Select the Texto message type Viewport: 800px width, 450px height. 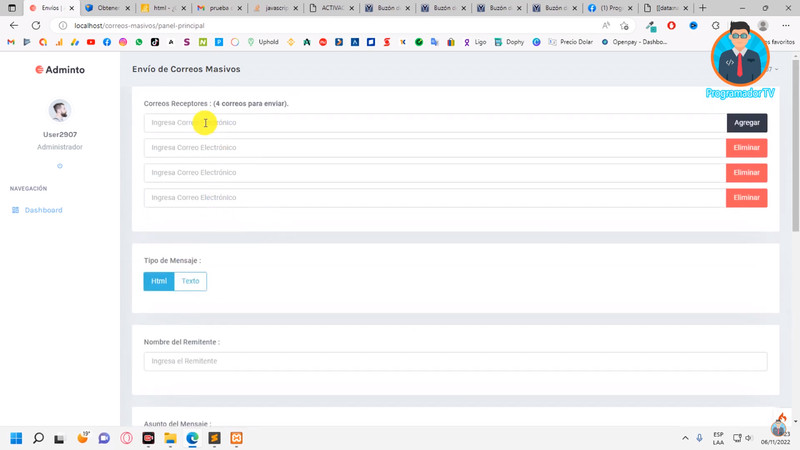(190, 281)
